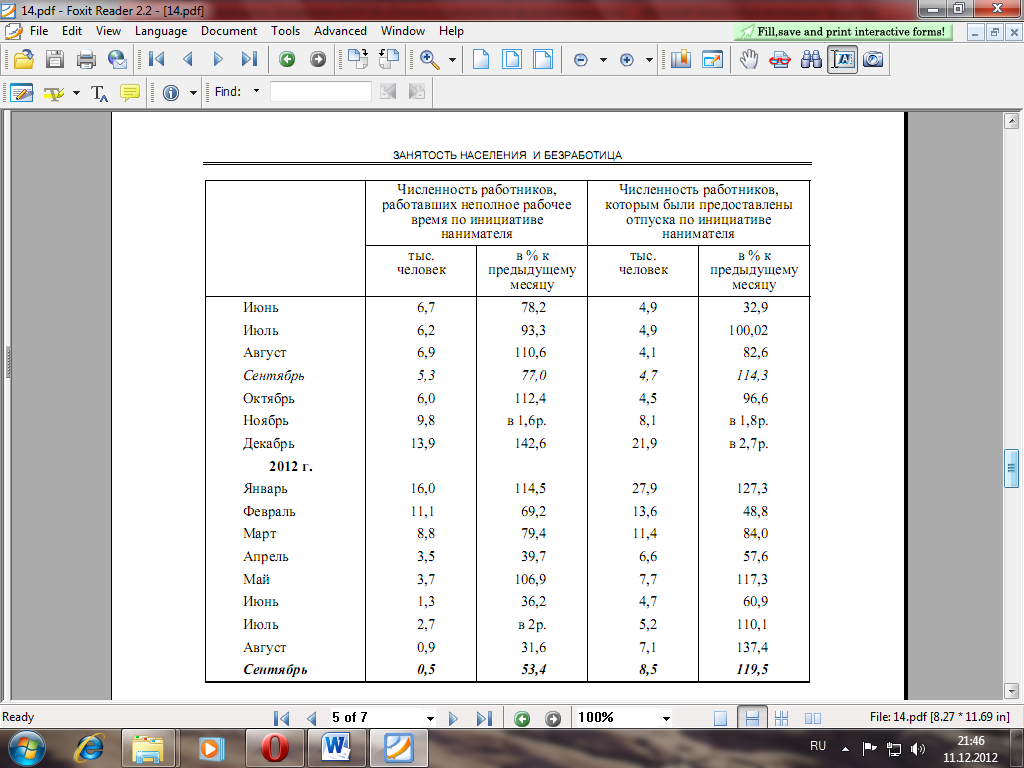
Task: Open Opera browser from the taskbar
Action: click(x=274, y=748)
